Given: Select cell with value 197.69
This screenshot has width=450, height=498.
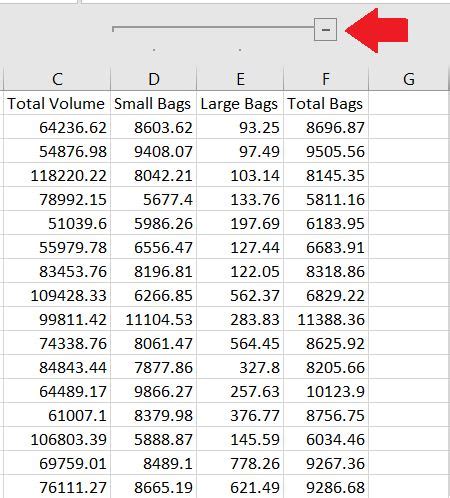Looking at the screenshot, I should tap(240, 223).
